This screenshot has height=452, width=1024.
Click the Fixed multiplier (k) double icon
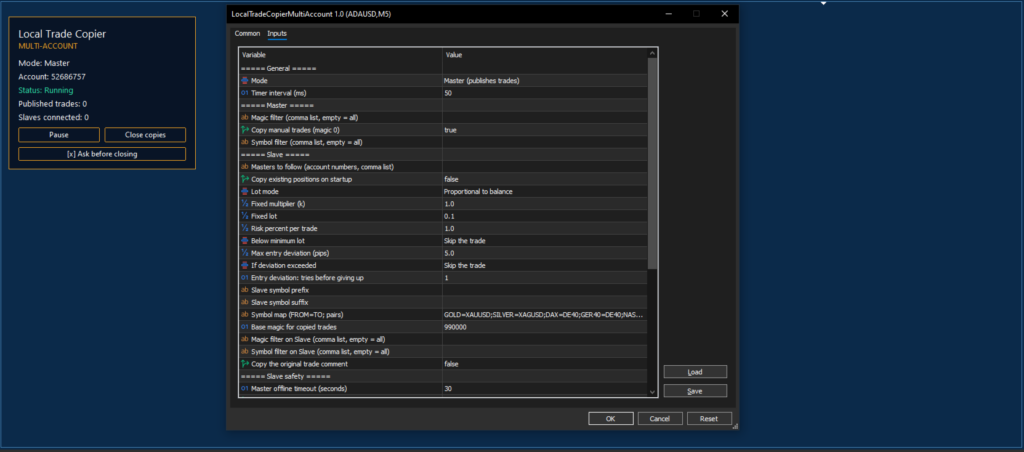[x=245, y=204]
